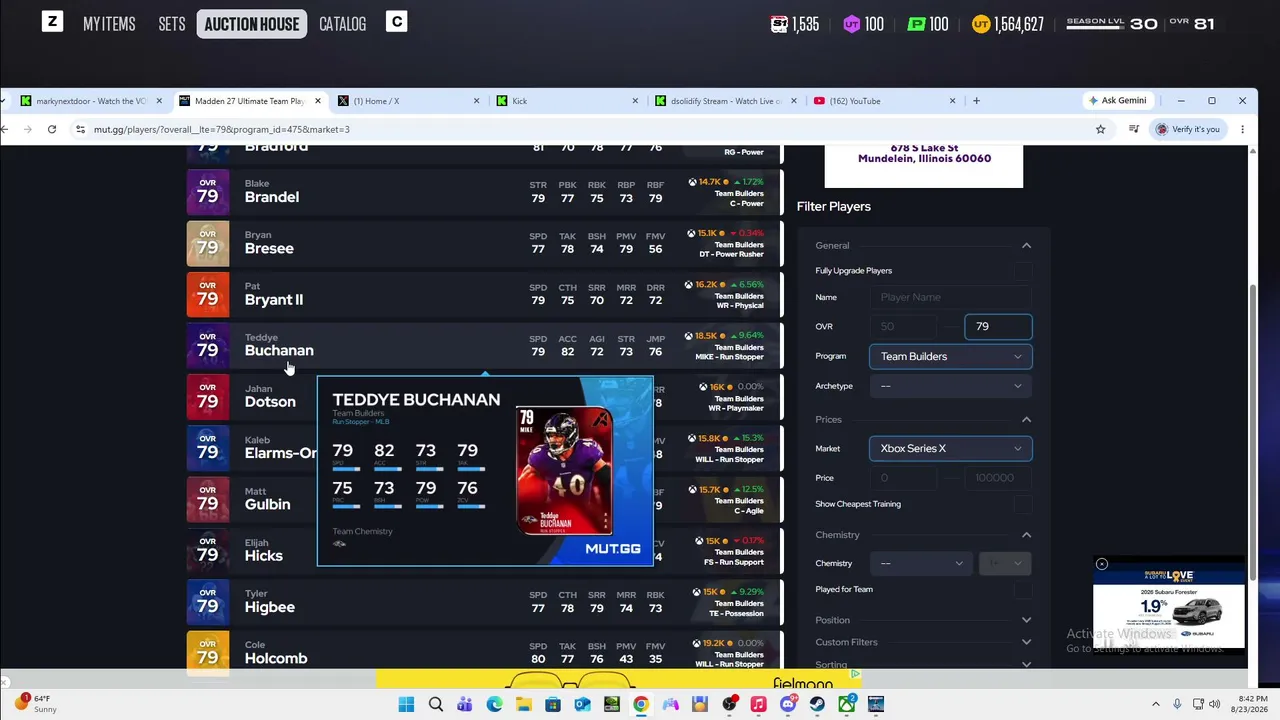Switch to the YouTube browser tab
Viewport: 1280px width, 720px height.
[883, 101]
